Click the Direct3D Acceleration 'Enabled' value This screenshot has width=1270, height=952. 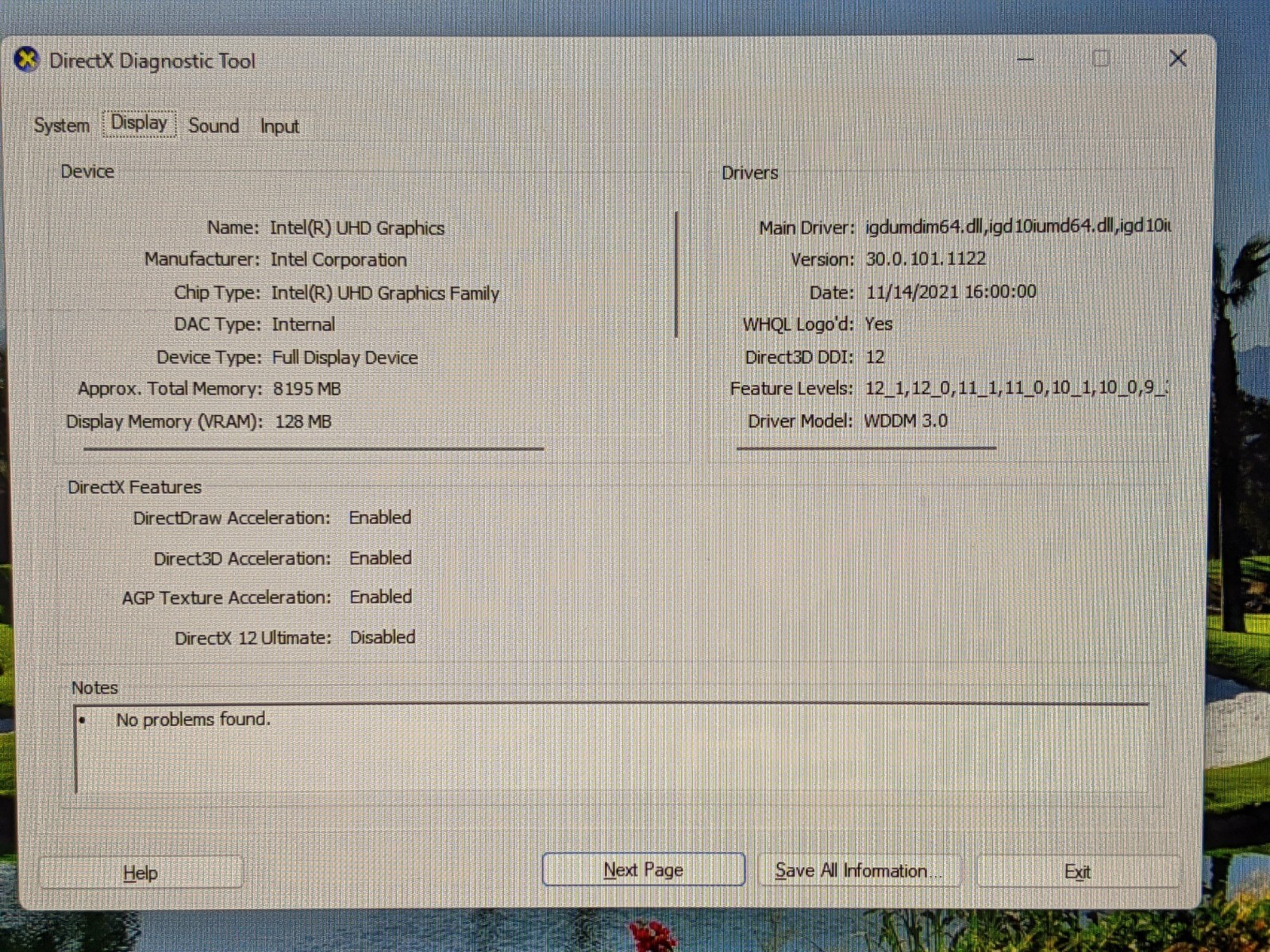pyautogui.click(x=380, y=558)
